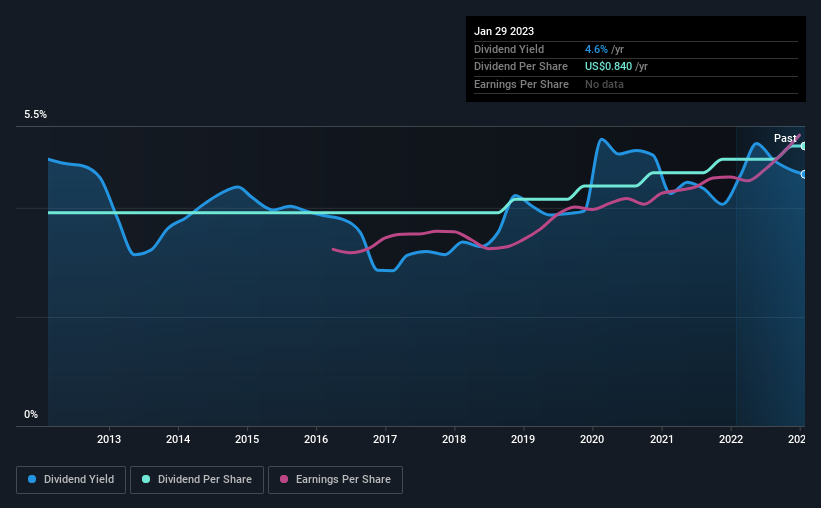
Task: Toggle the Dividend Per Share legend button
Action: (x=197, y=480)
